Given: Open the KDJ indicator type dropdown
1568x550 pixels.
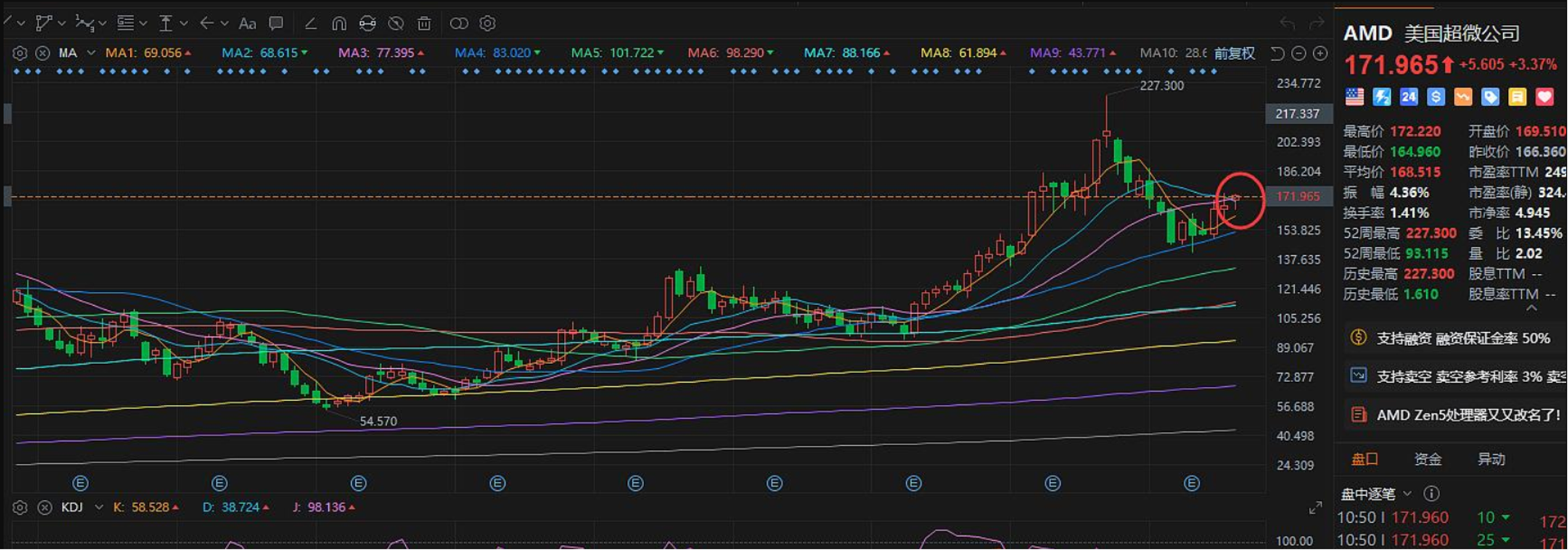Looking at the screenshot, I should (98, 508).
